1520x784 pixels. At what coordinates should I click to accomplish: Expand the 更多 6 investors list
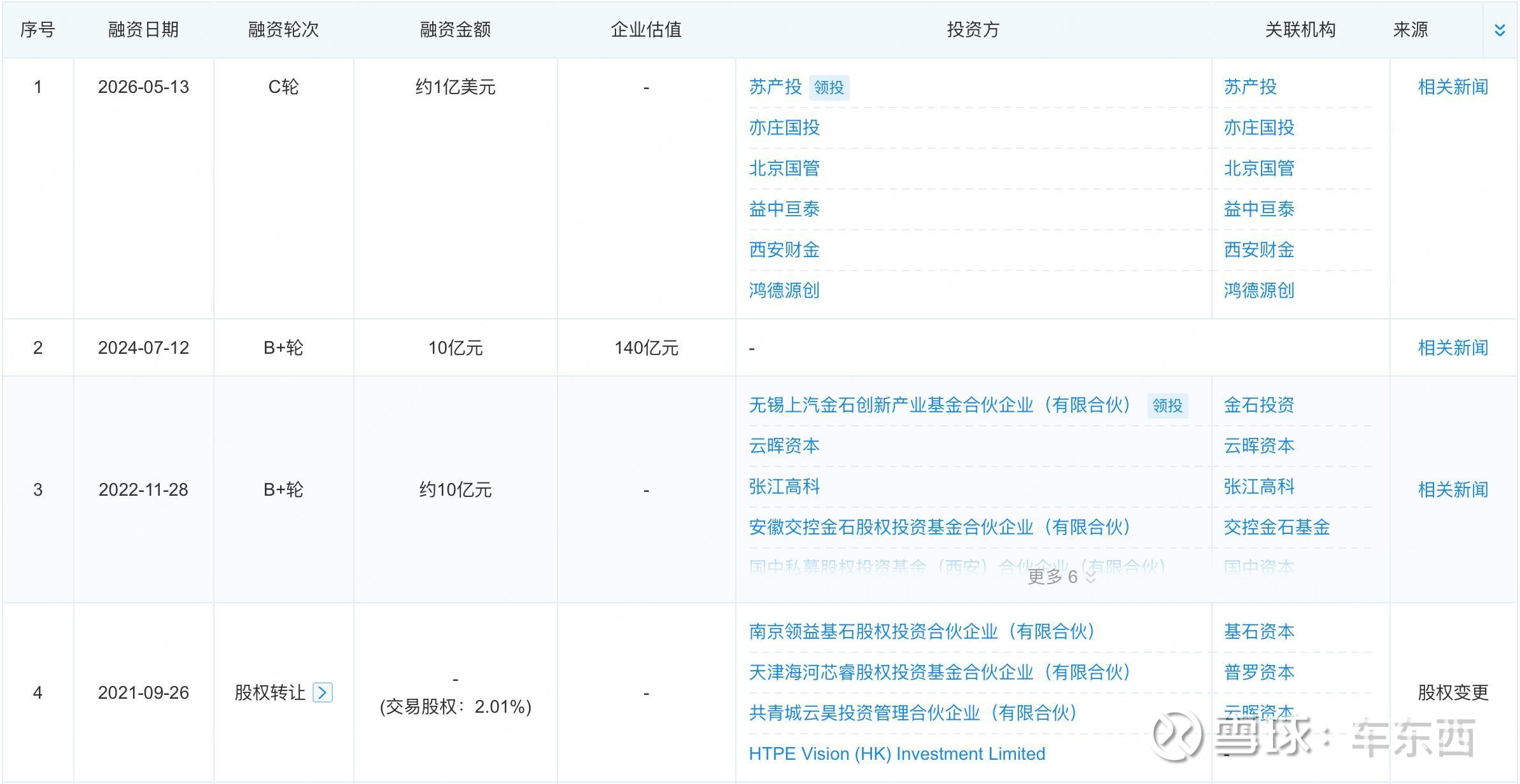point(1061,577)
